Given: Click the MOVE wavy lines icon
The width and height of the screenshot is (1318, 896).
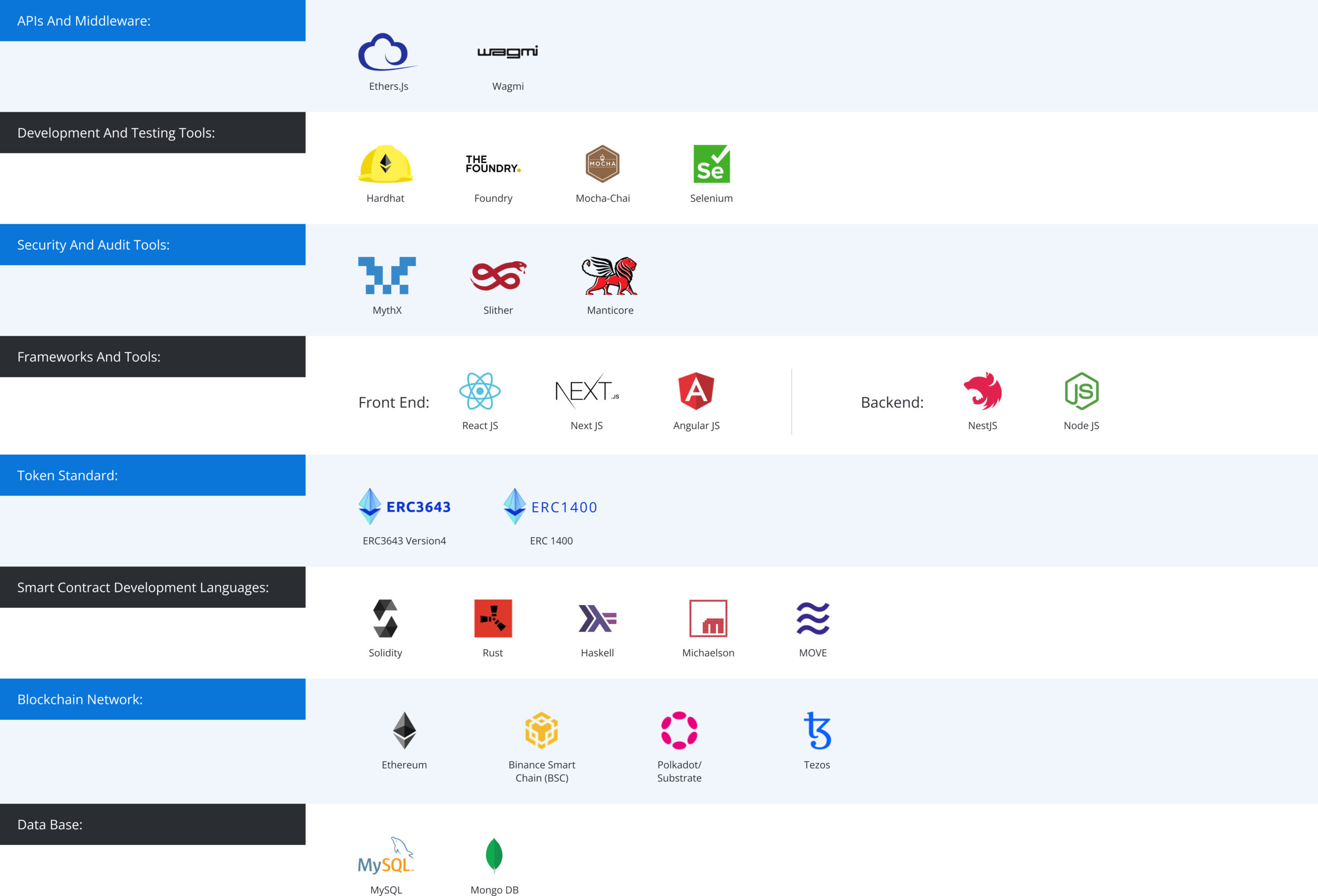Looking at the screenshot, I should 813,618.
